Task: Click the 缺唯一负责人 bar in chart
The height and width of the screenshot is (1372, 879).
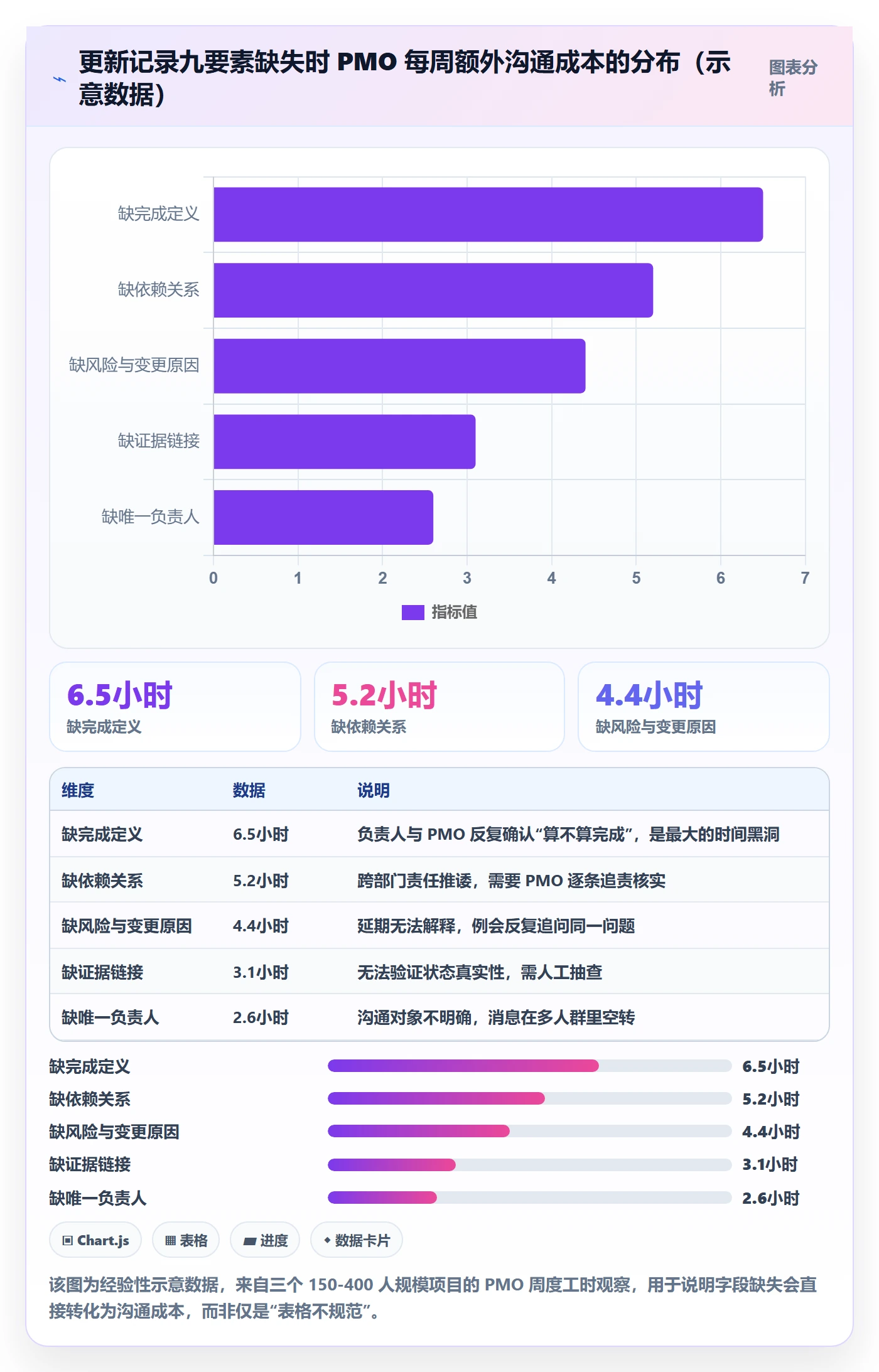Action: [323, 517]
